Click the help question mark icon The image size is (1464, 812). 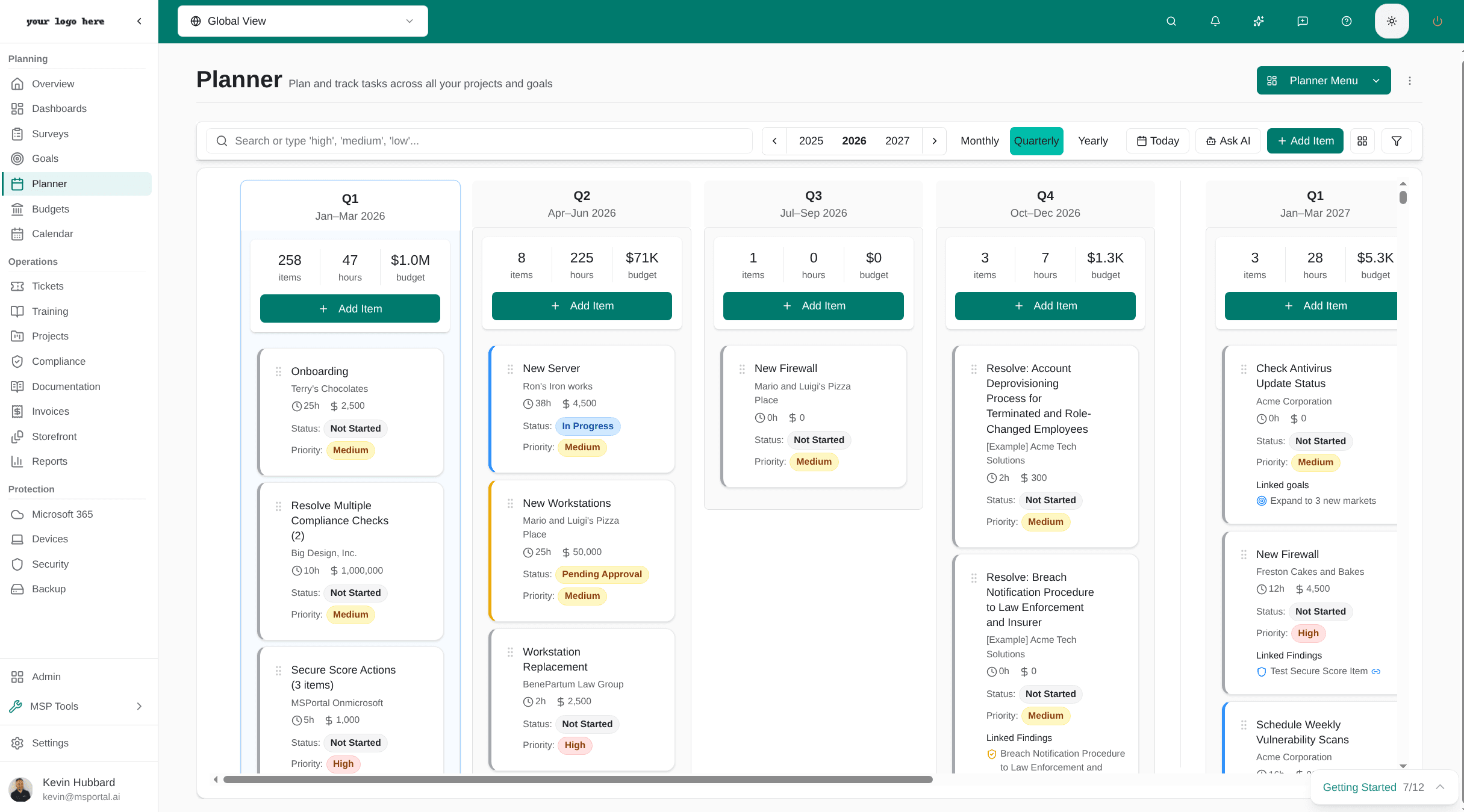1346,20
